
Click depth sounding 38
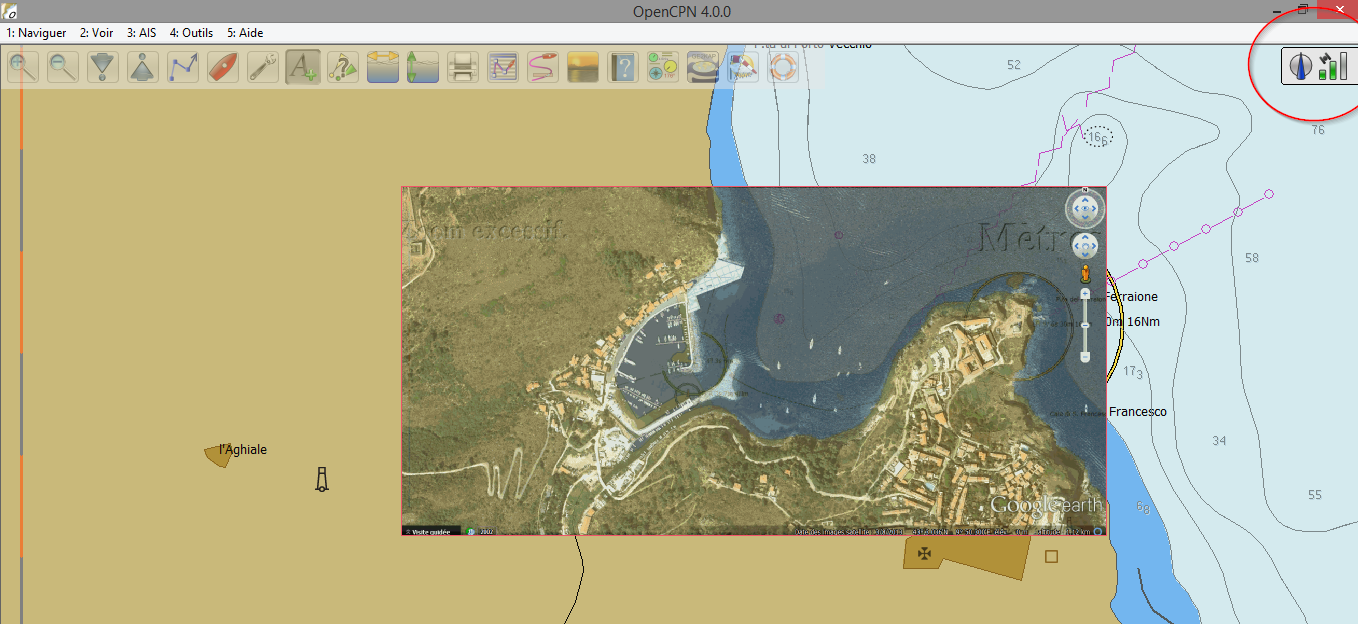point(869,159)
